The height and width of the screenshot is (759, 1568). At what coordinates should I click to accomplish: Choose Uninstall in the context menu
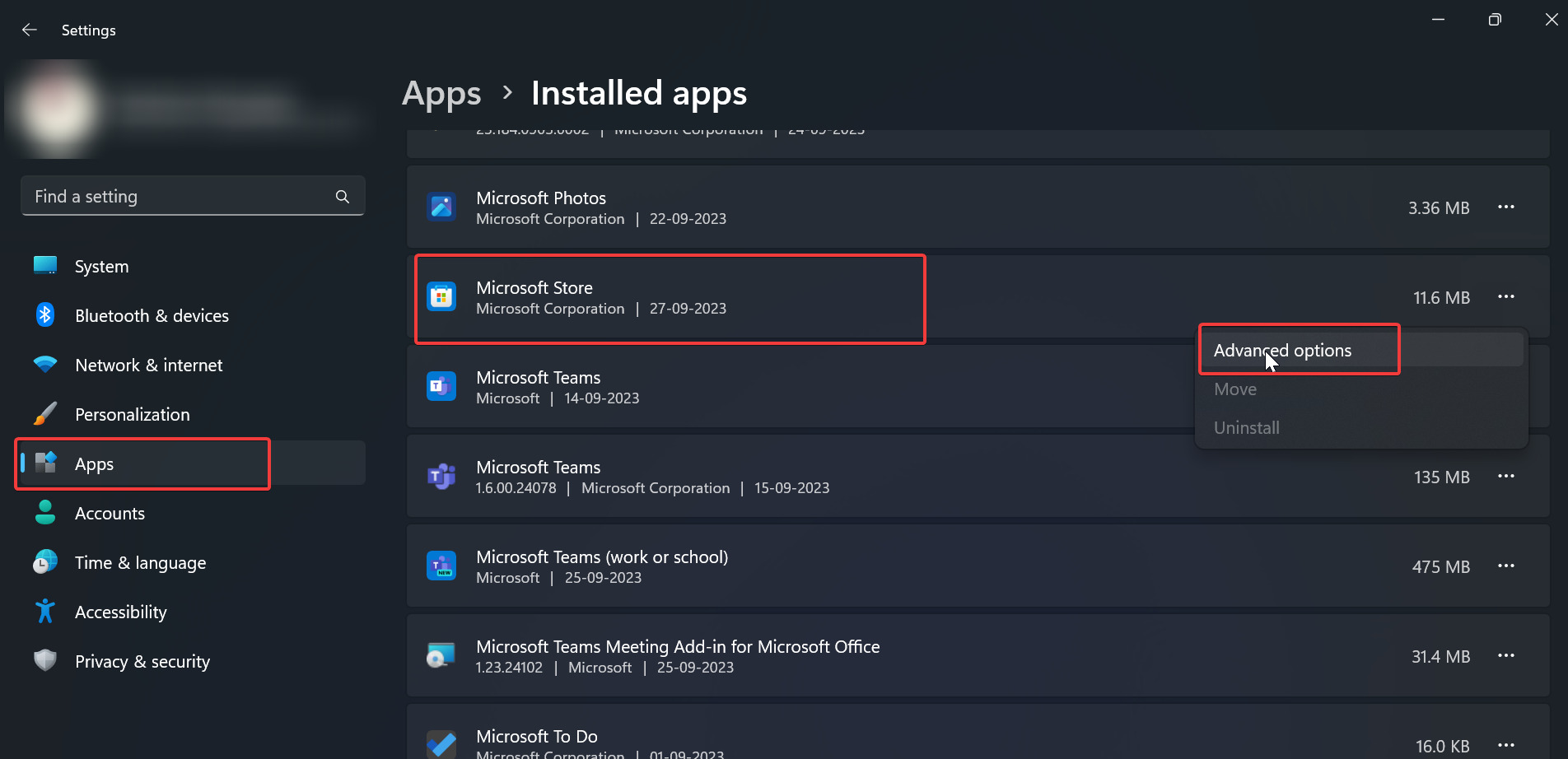click(1361, 427)
